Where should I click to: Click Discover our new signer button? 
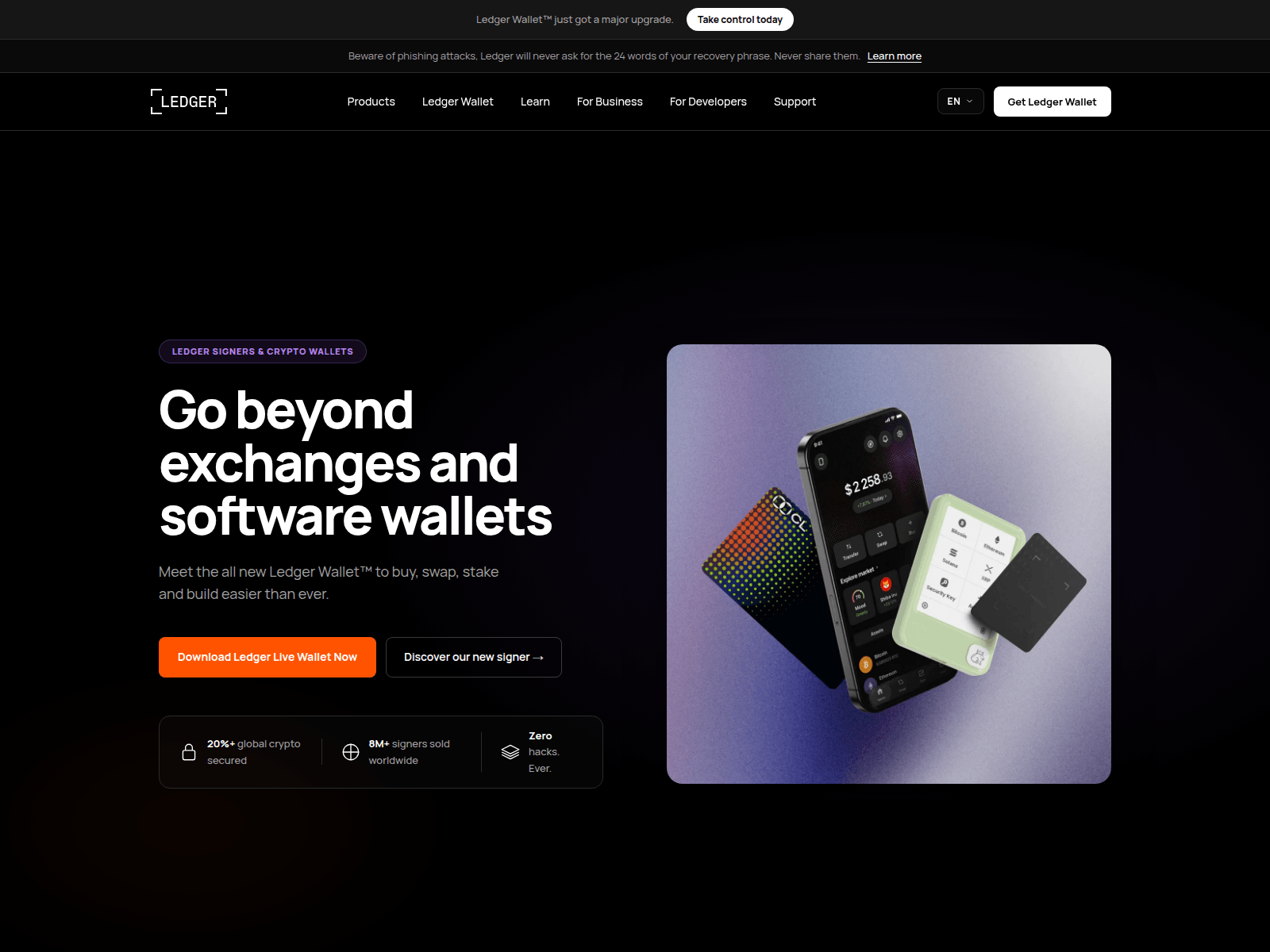click(x=474, y=657)
